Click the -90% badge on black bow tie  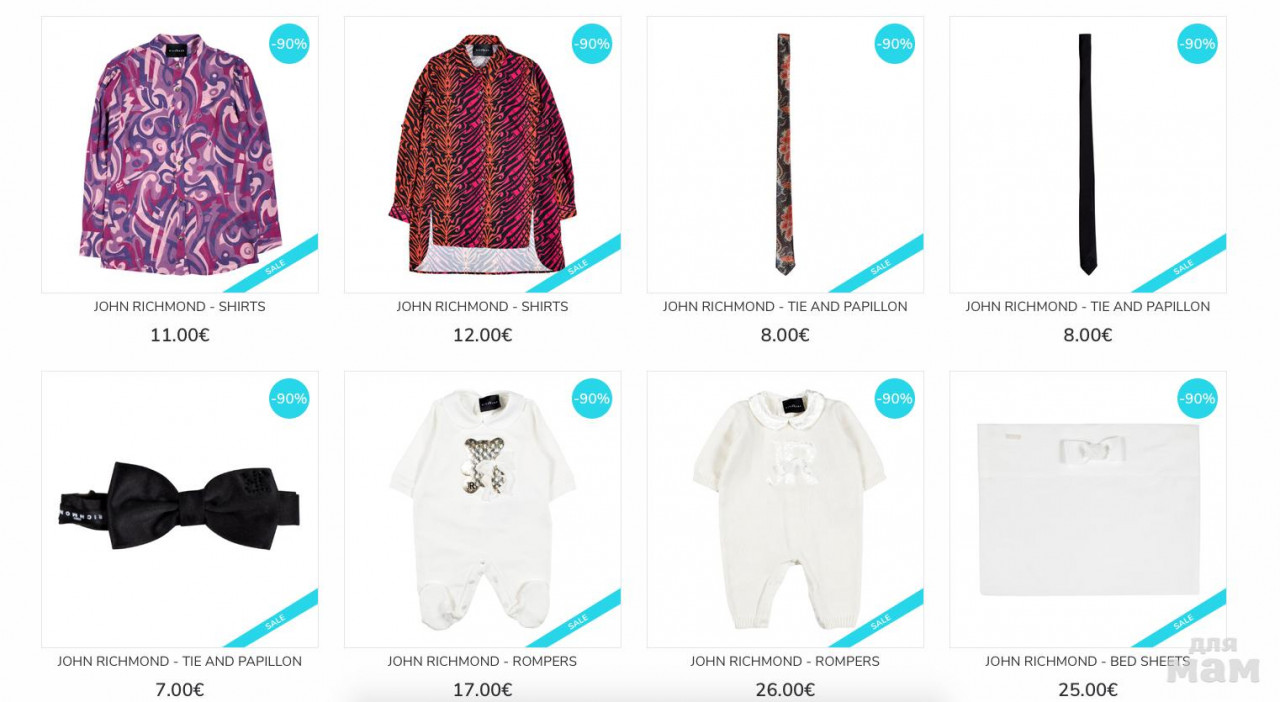[289, 399]
